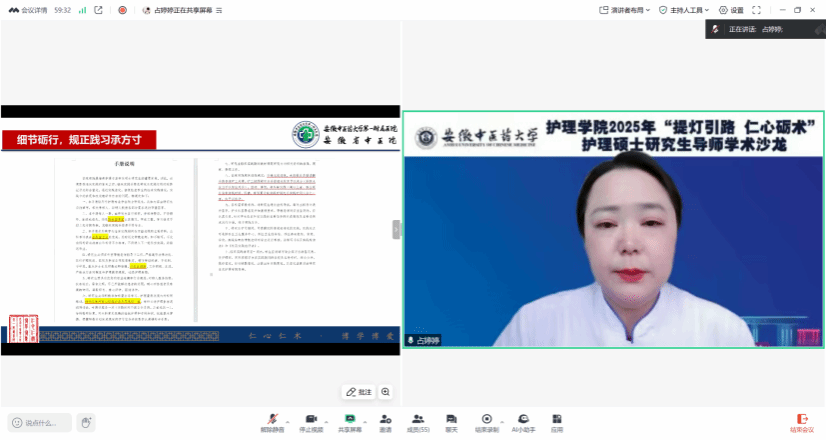The image size is (826, 440).
Task: Open 设置 settings in top bar
Action: [731, 10]
